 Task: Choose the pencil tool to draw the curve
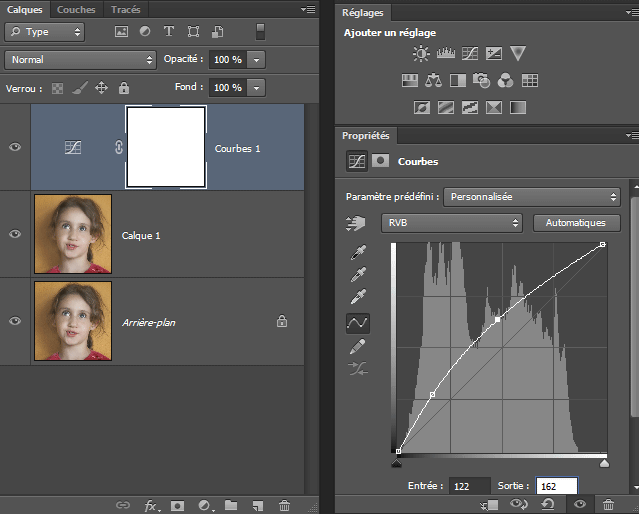pos(356,346)
